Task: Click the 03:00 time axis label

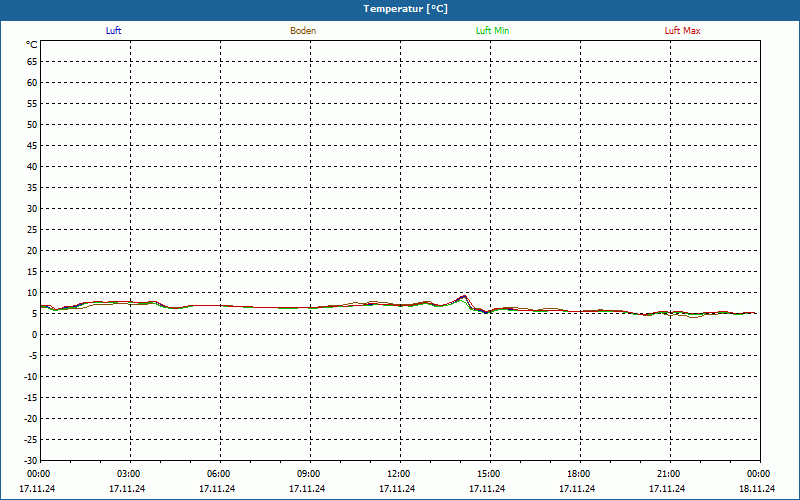Action: coord(128,474)
